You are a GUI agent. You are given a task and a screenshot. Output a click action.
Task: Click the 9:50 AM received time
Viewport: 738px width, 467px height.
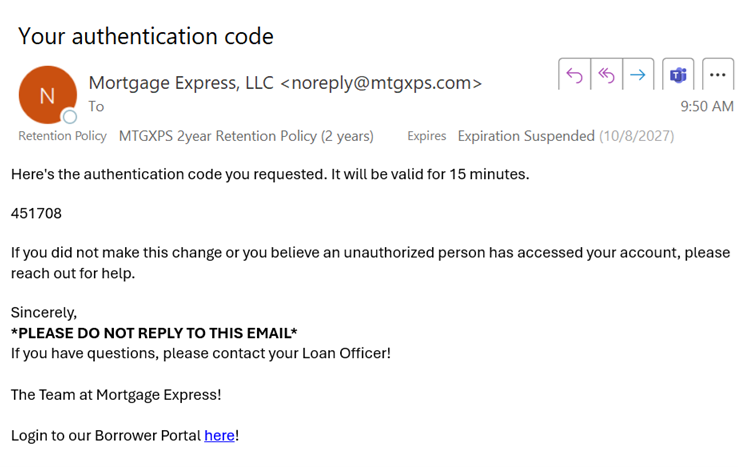click(x=707, y=106)
